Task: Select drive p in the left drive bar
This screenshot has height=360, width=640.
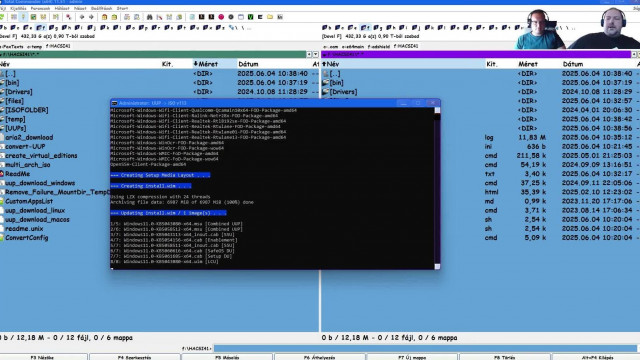Action: (x=143, y=28)
